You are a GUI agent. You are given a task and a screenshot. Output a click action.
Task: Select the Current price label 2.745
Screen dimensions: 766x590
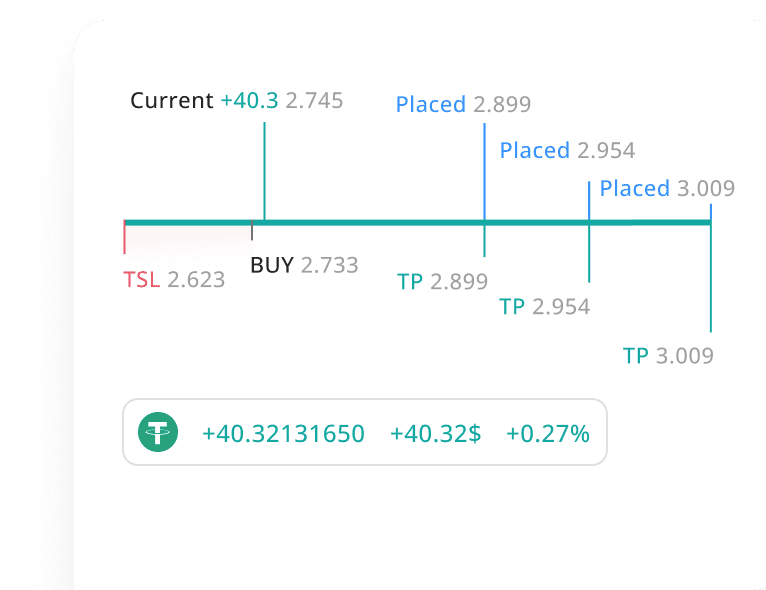pyautogui.click(x=314, y=100)
